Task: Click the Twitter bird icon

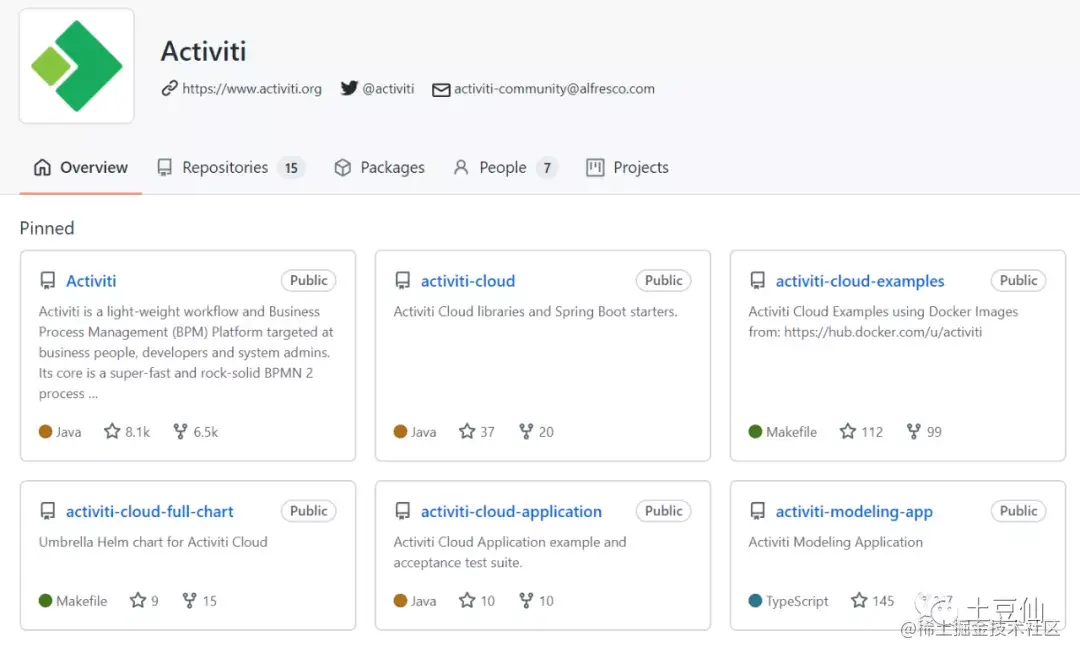Action: pos(349,88)
